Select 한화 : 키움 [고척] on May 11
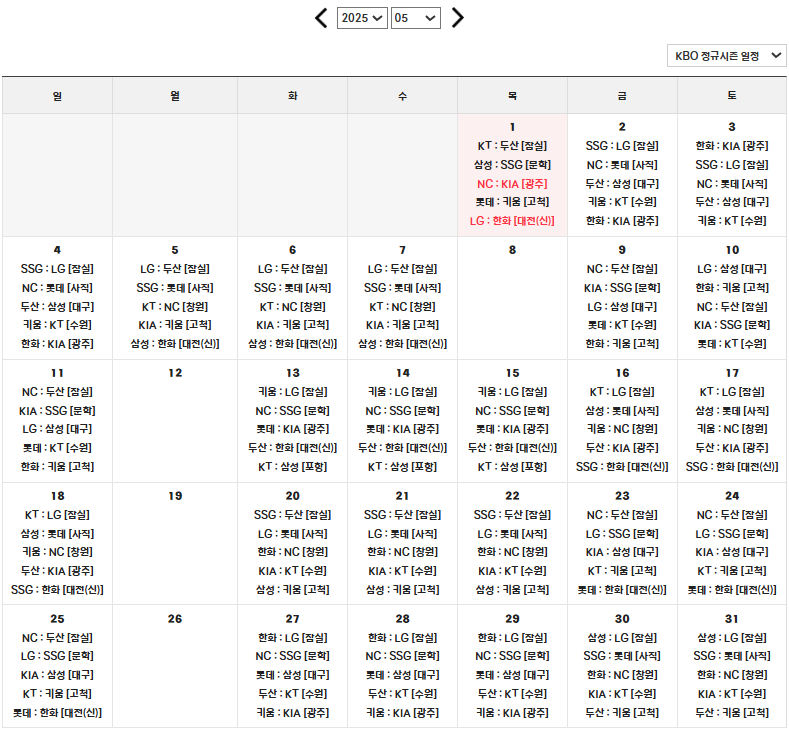Viewport: 789px width, 729px height. 57,467
